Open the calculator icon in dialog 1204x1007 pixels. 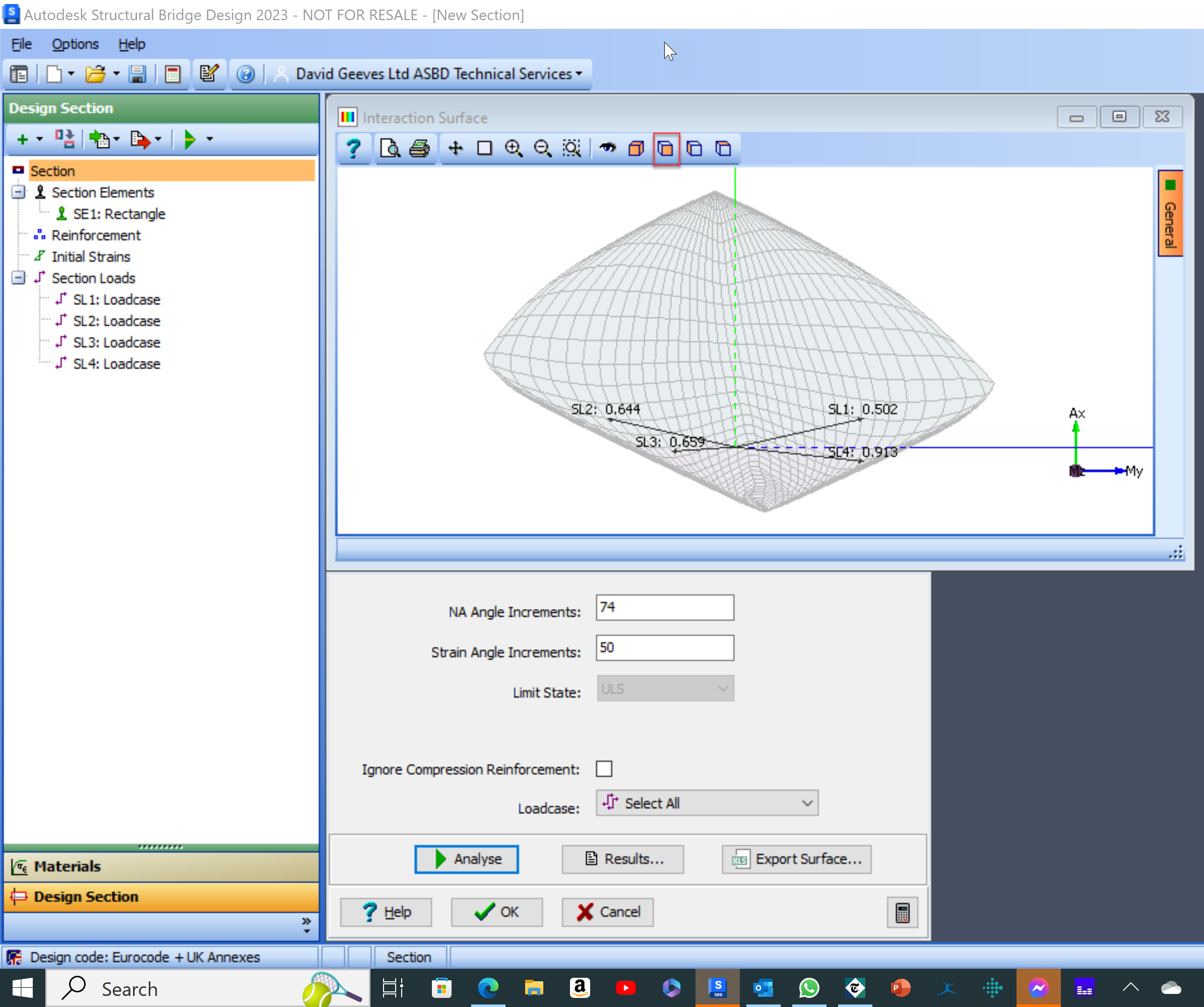(902, 912)
